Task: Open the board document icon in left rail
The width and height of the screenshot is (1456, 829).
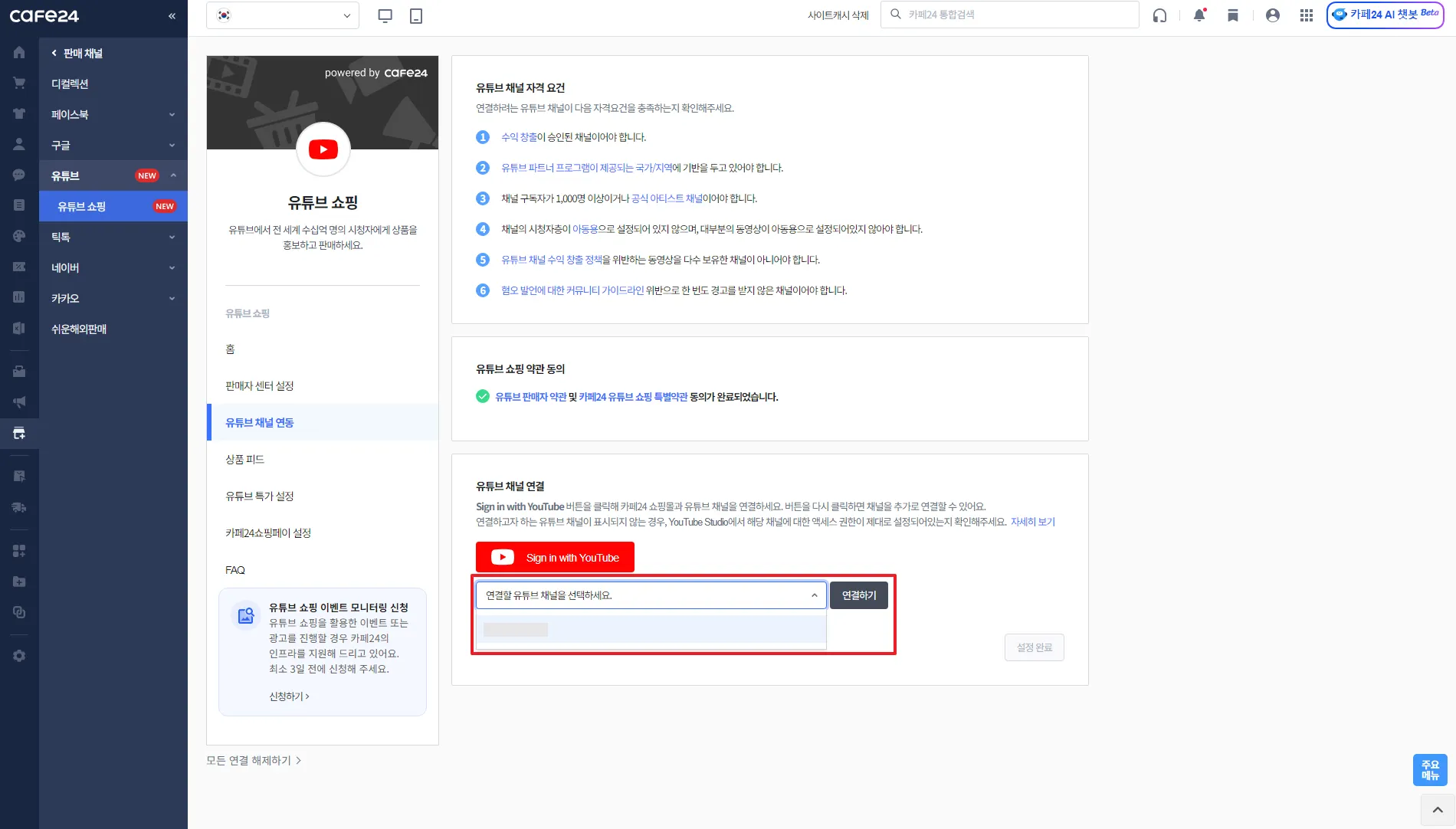Action: (x=19, y=205)
